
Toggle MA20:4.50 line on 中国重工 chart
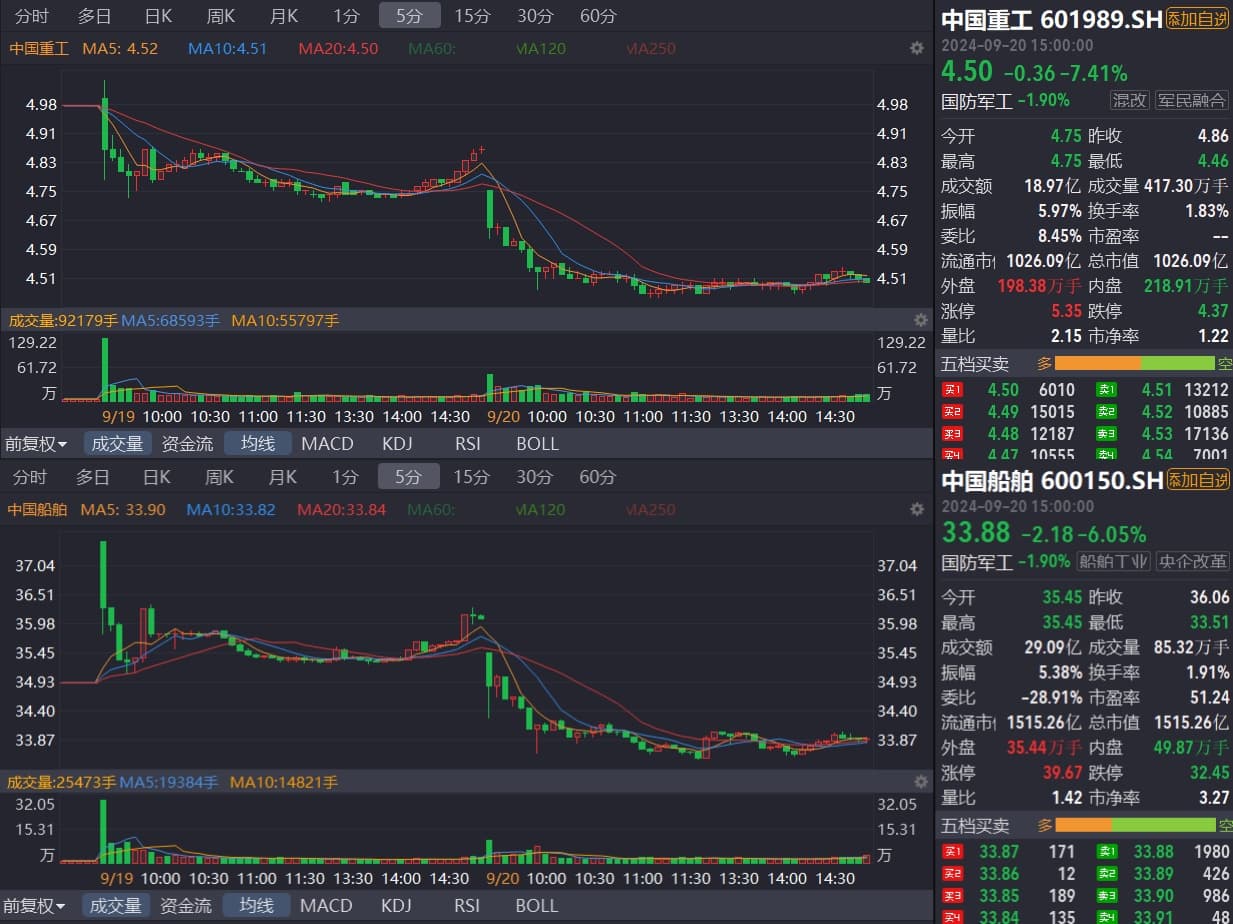click(338, 48)
